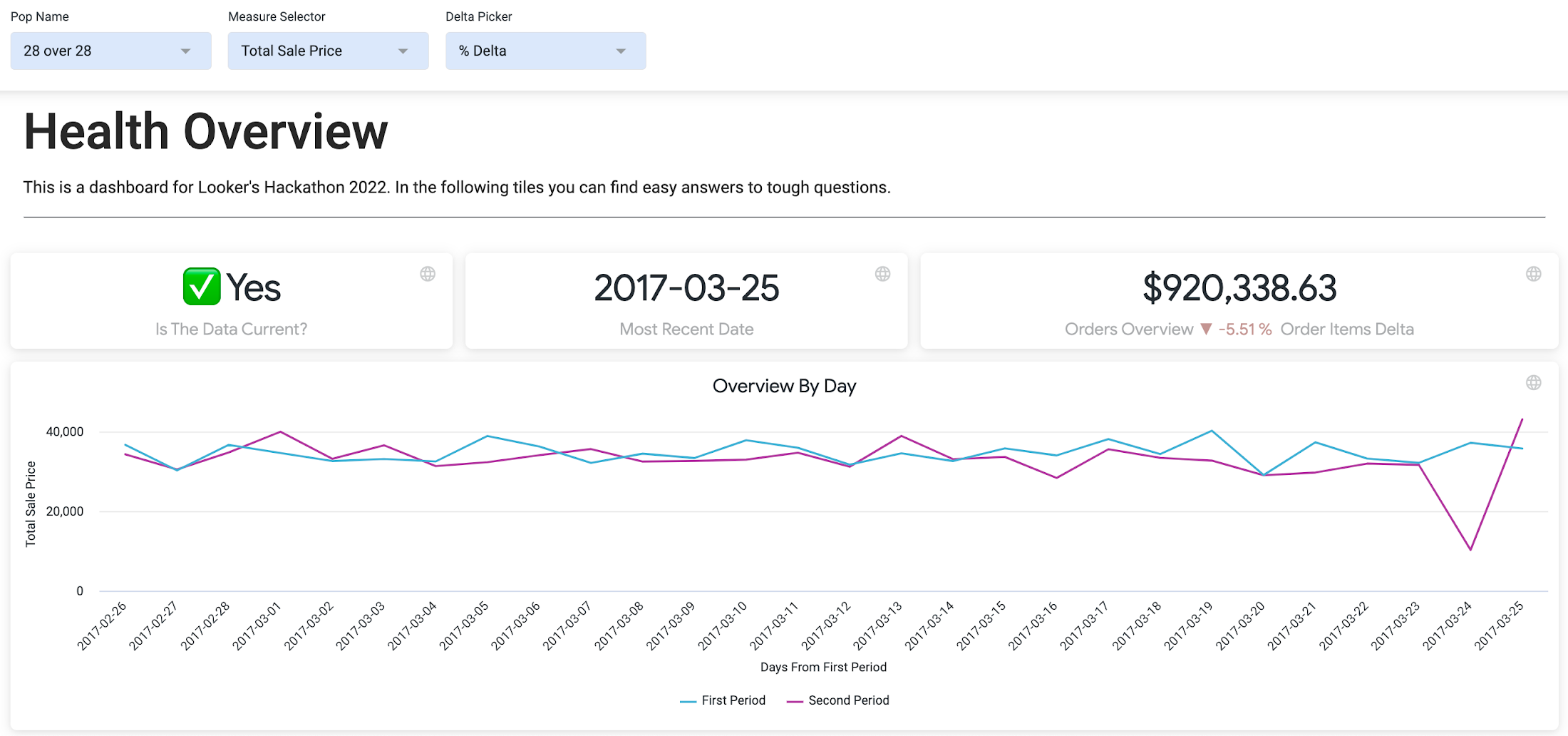1568x736 pixels.
Task: Click the 2017-03-25 most recent date value
Action: pyautogui.click(x=686, y=288)
